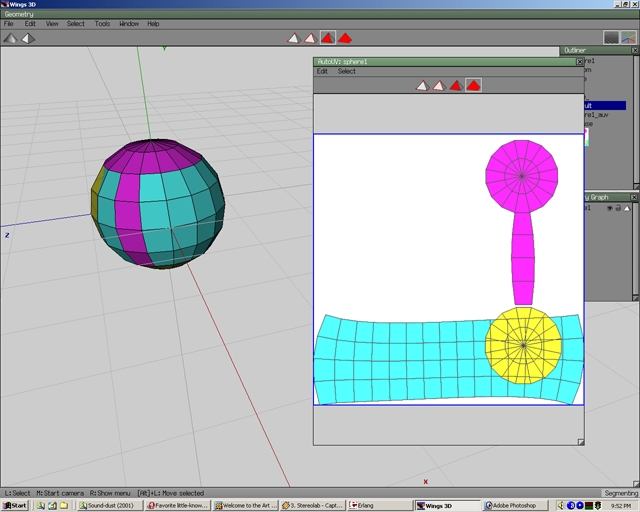This screenshot has width=640, height=512.
Task: Open the File menu
Action: click(9, 24)
